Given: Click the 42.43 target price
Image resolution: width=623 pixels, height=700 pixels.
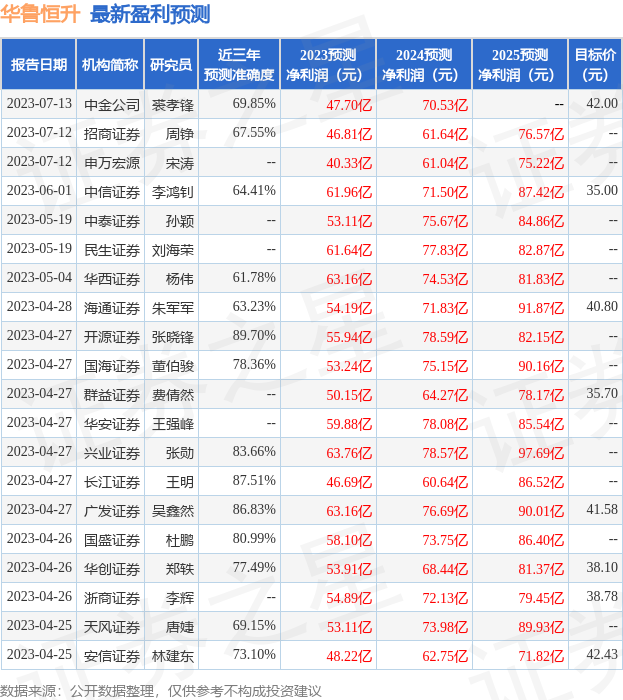Looking at the screenshot, I should (602, 655).
